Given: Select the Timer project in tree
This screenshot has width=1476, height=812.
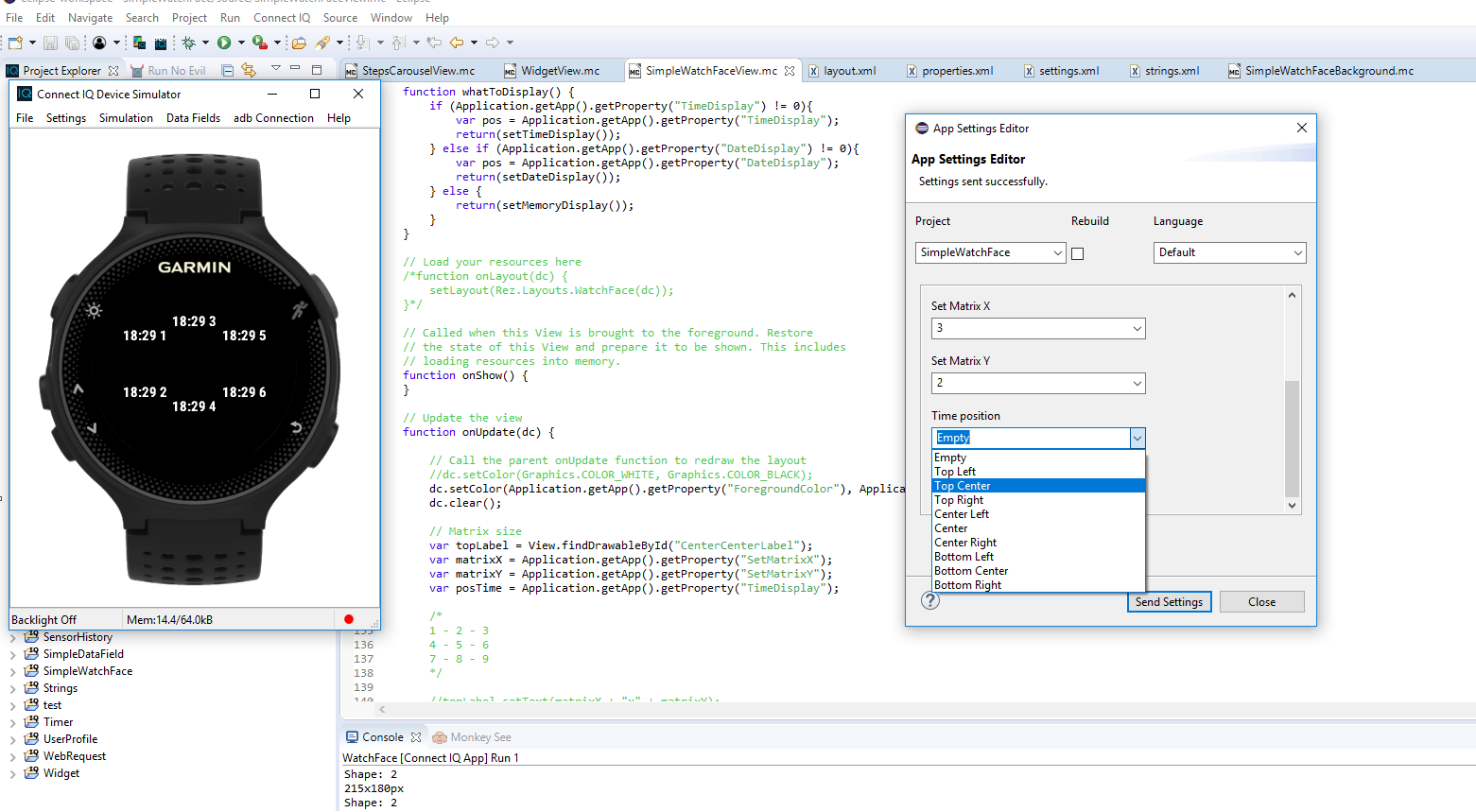Looking at the screenshot, I should tap(58, 722).
